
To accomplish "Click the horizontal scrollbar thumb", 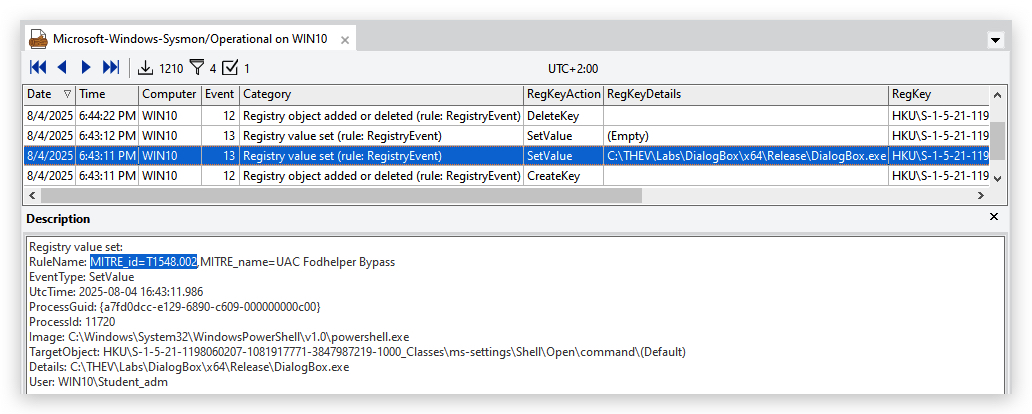I will point(341,195).
